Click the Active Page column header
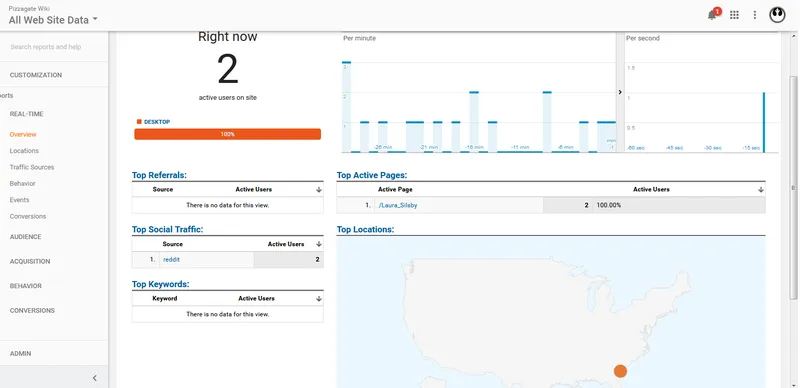800x388 pixels. 395,189
